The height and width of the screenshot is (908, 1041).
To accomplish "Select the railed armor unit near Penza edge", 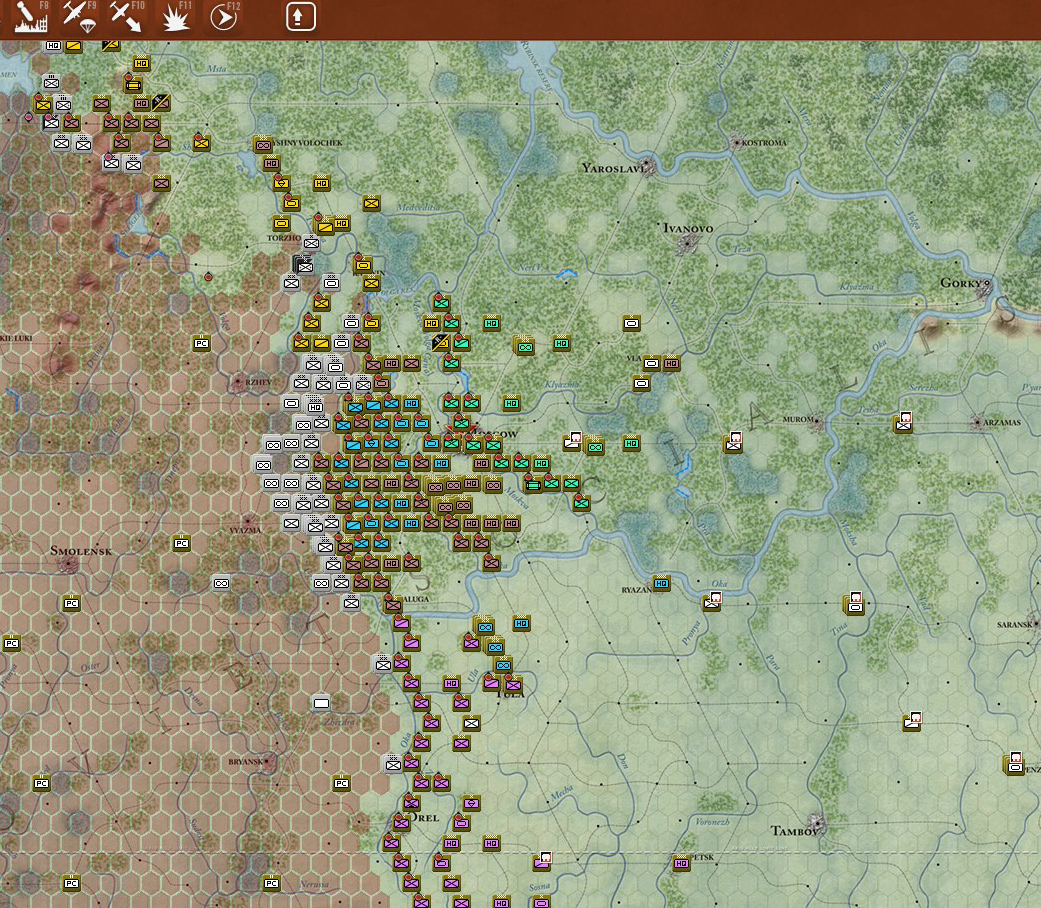I will pos(1014,764).
